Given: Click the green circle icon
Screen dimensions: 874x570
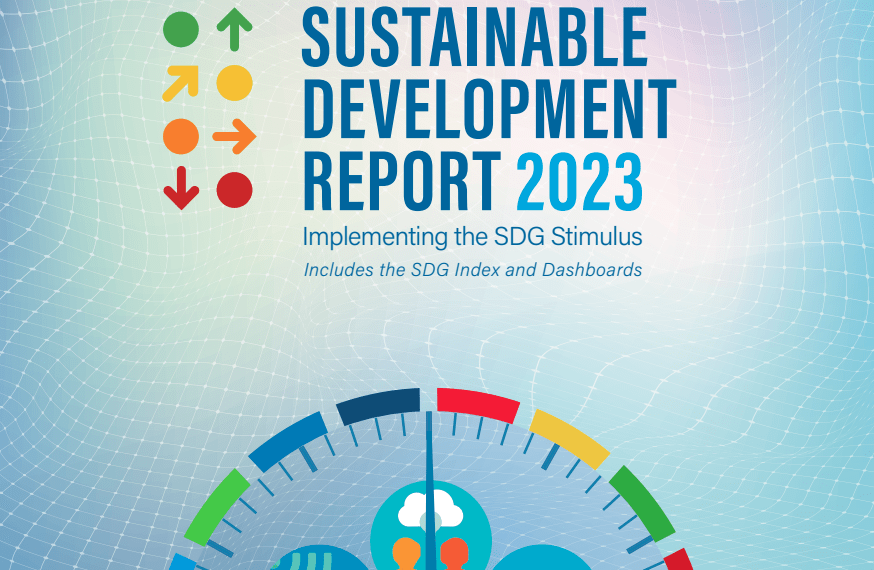Looking at the screenshot, I should pos(181,30).
